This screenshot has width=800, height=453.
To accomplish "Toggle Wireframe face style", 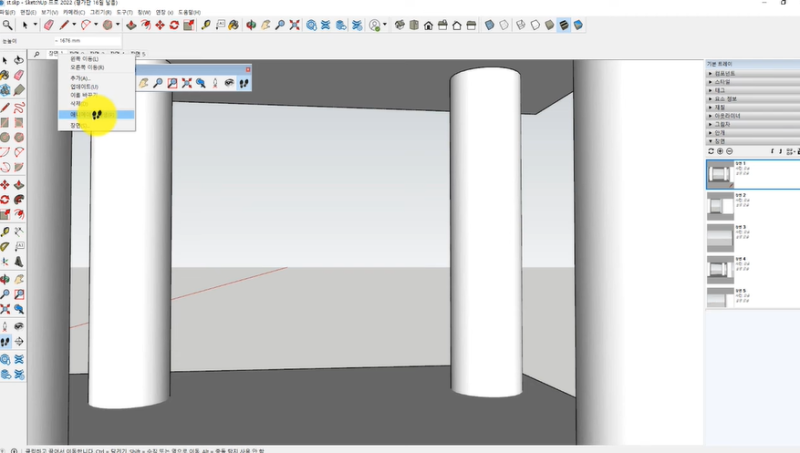I will coord(520,25).
